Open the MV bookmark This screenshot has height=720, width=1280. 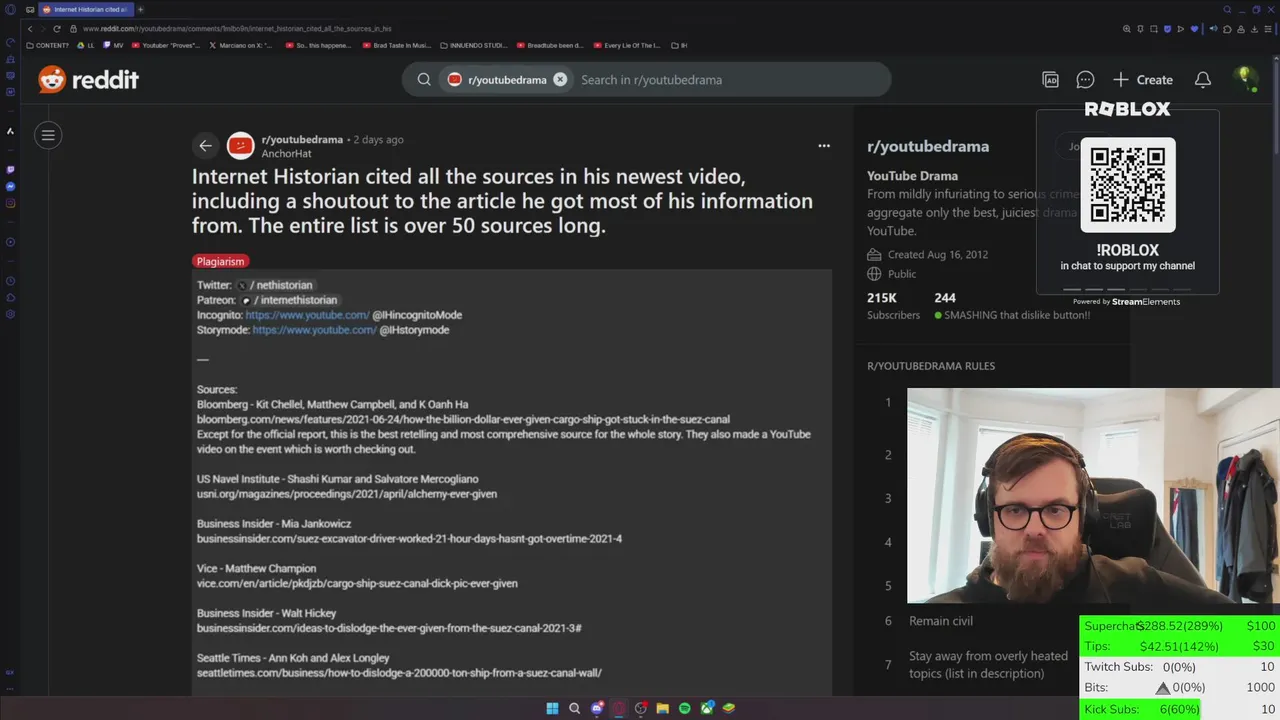pos(113,45)
